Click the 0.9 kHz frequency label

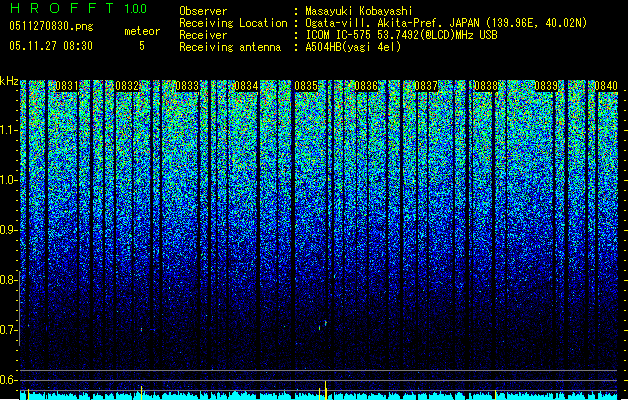(x=9, y=230)
